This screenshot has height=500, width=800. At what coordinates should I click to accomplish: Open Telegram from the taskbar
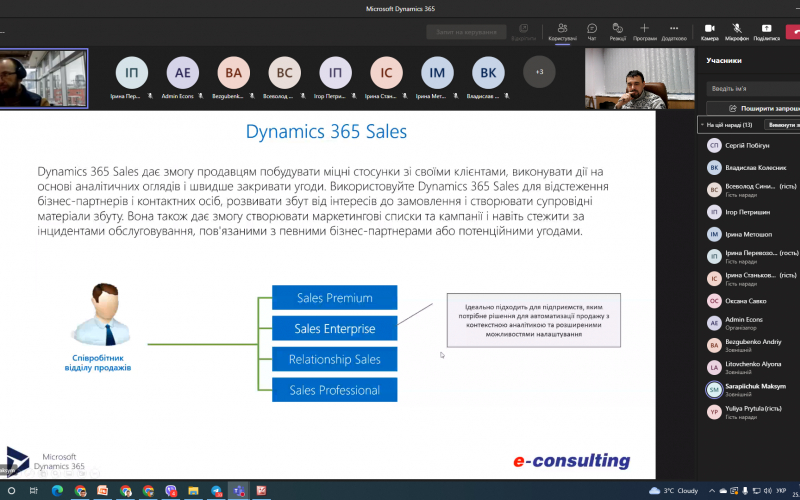[216, 491]
